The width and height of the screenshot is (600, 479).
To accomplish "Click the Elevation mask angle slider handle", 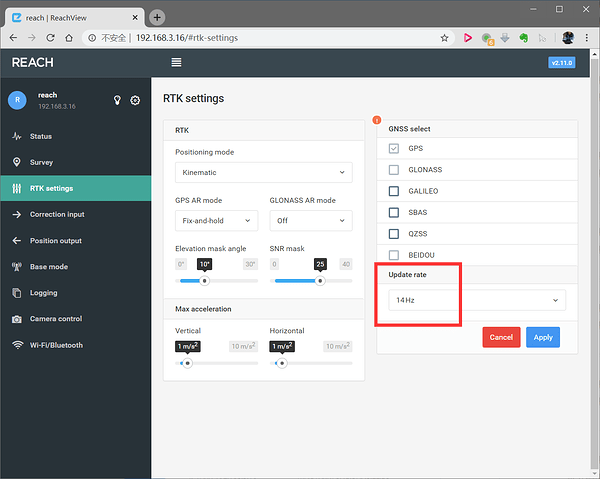I will [205, 281].
